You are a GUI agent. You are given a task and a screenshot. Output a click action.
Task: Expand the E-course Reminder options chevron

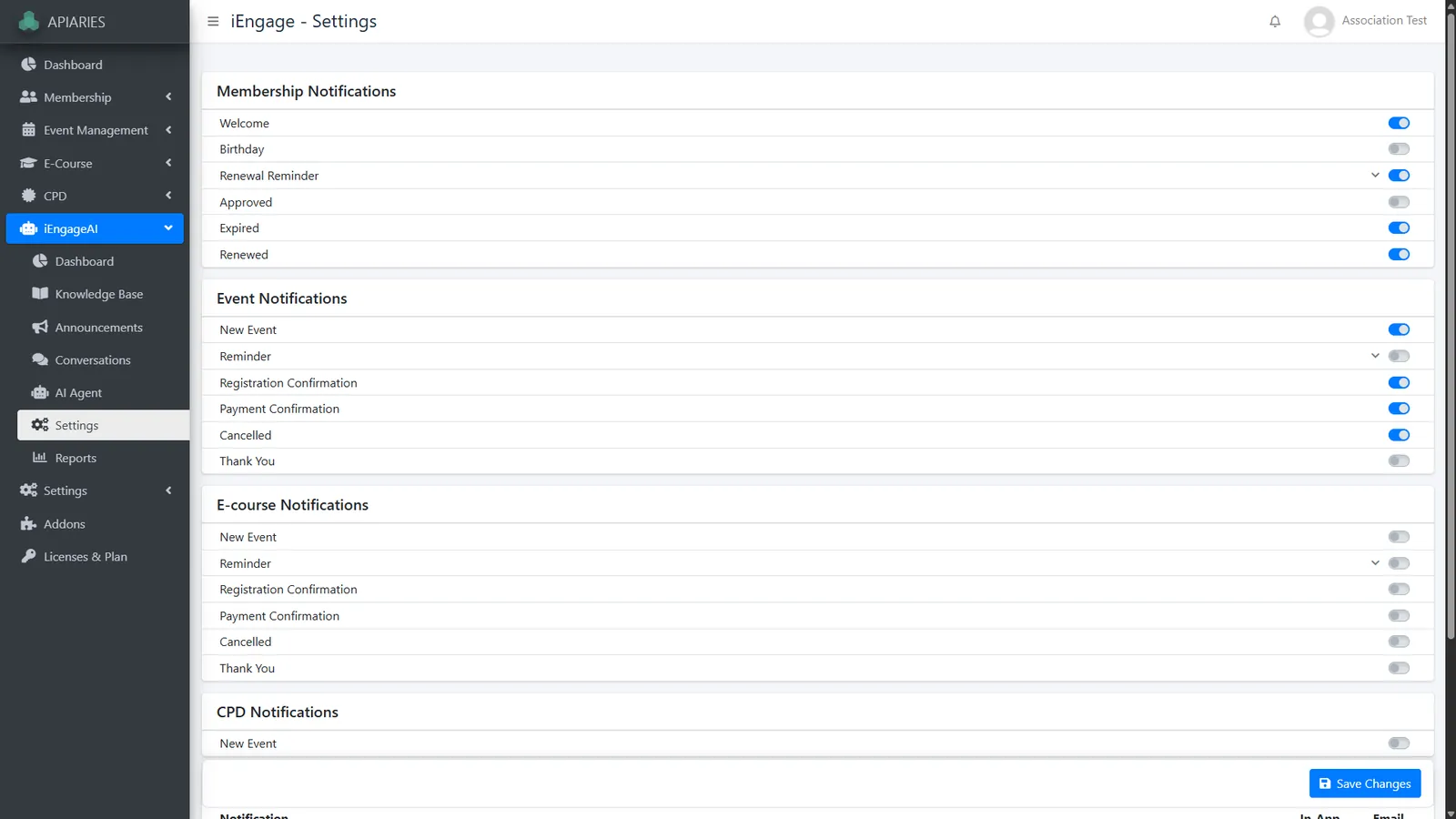[x=1375, y=563]
